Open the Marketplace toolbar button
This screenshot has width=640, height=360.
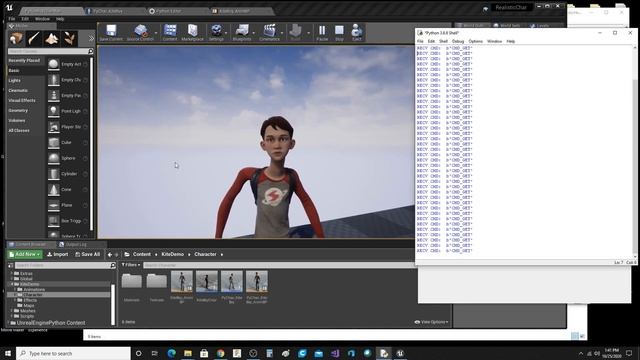click(192, 32)
